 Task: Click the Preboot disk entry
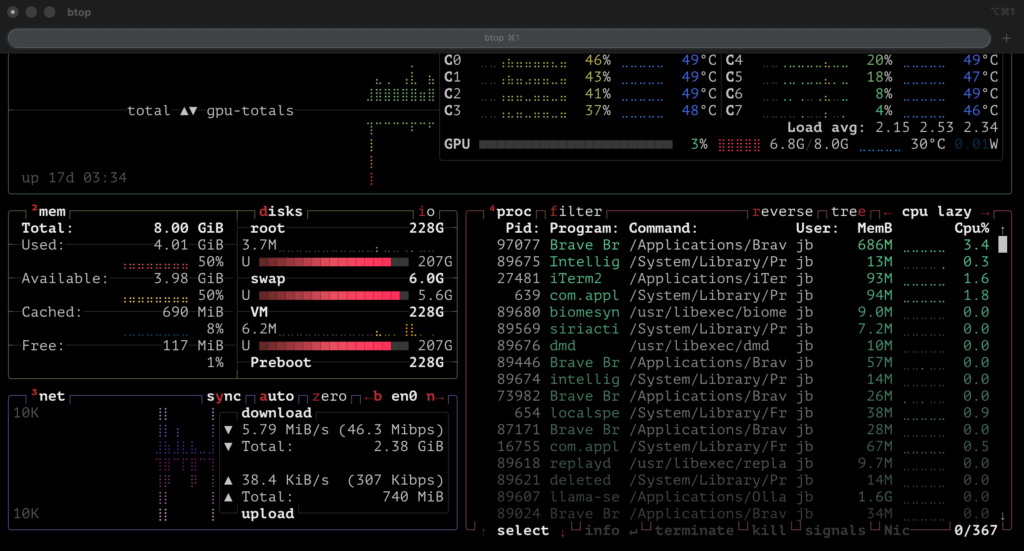point(347,363)
